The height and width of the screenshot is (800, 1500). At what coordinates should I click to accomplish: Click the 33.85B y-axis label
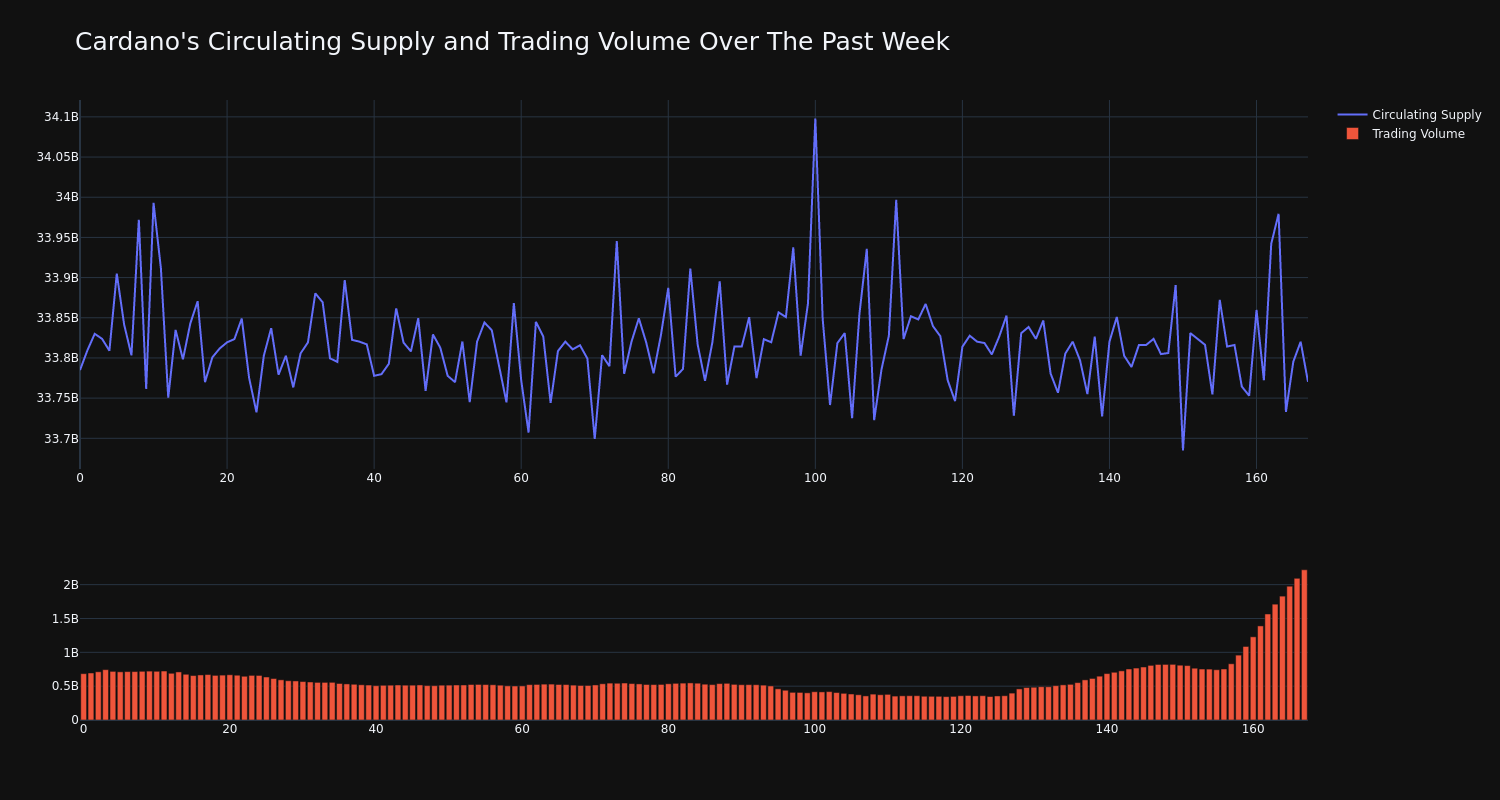point(57,318)
